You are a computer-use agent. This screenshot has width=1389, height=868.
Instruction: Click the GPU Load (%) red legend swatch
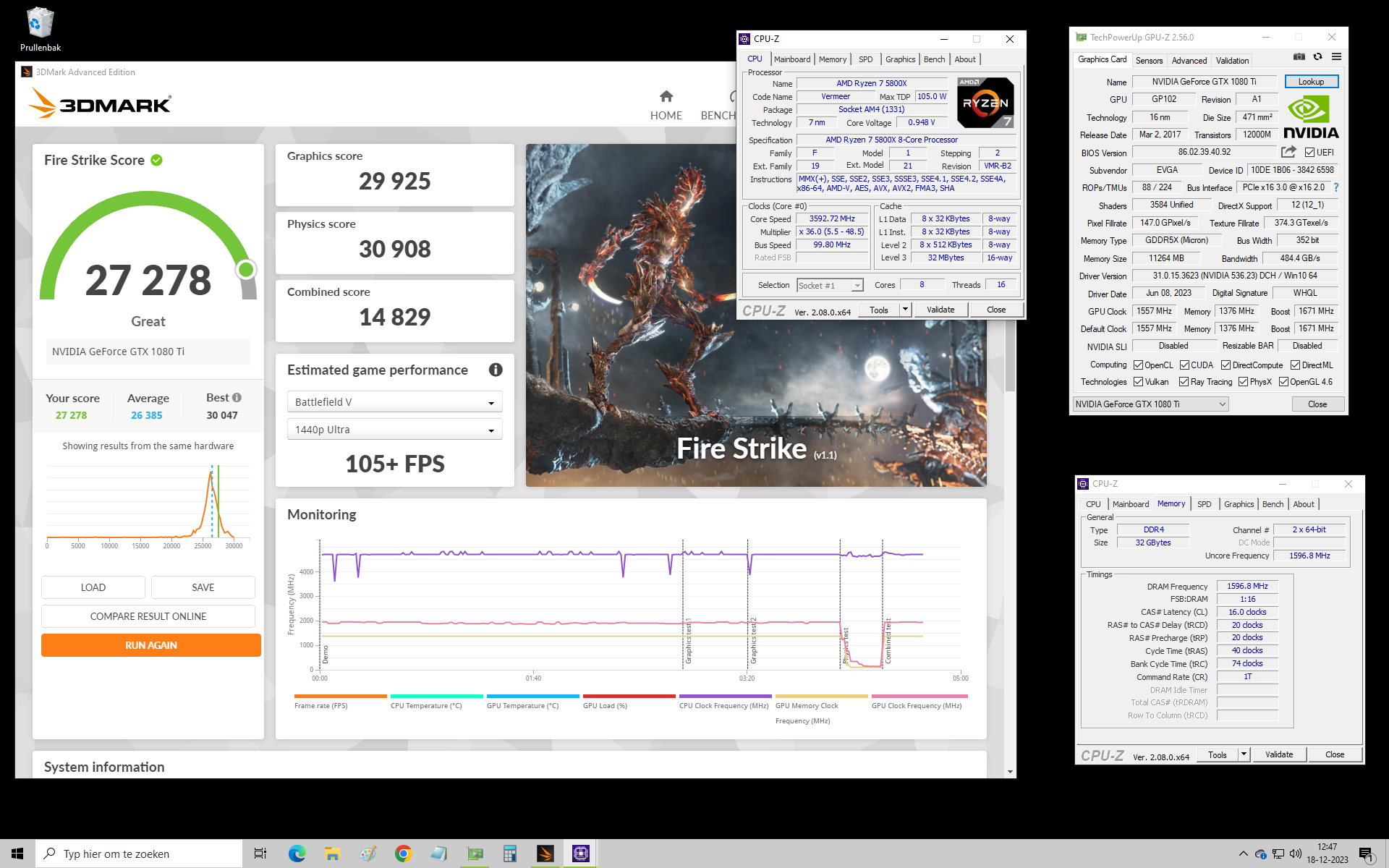(x=629, y=697)
